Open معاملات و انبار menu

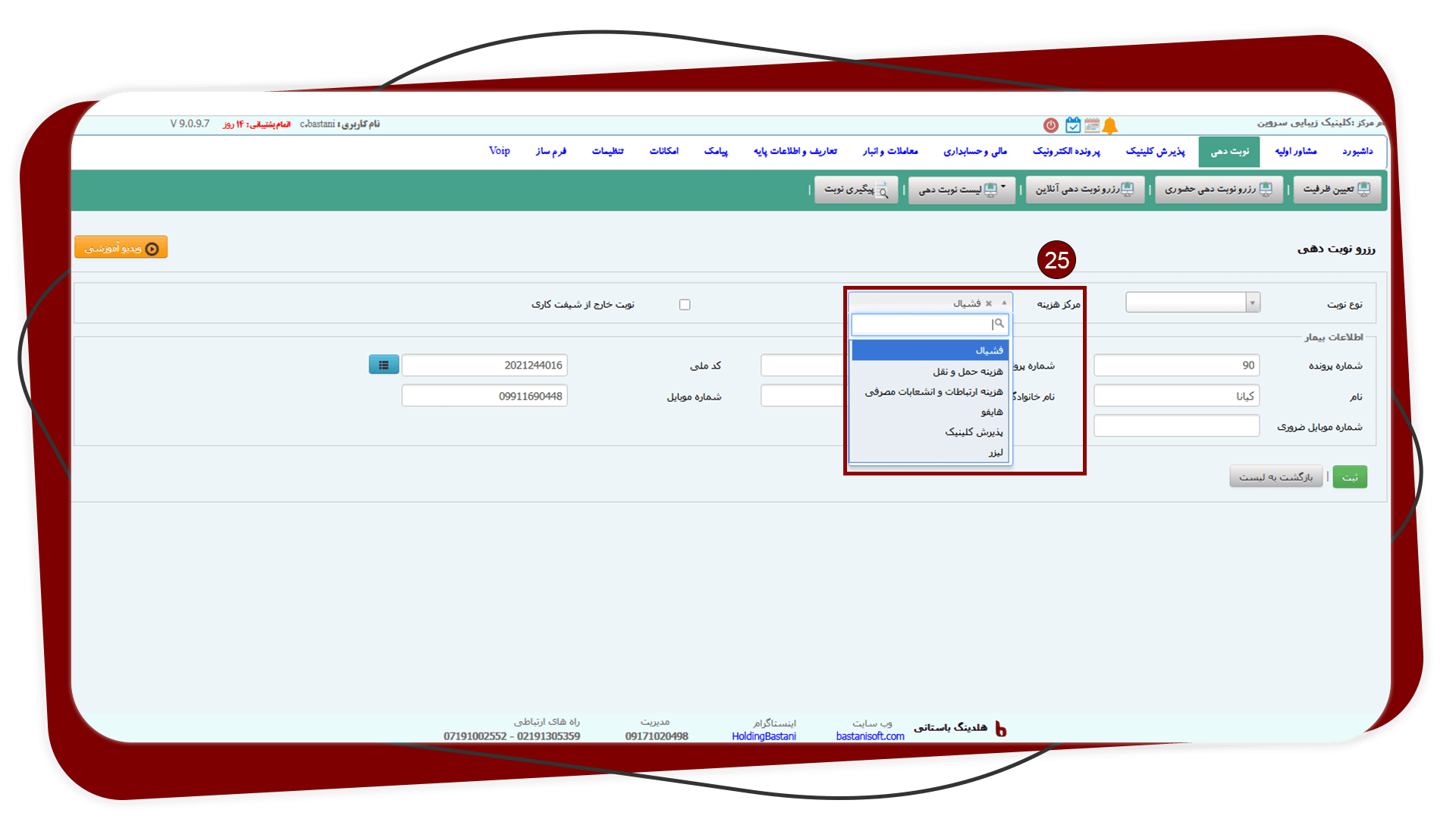click(890, 152)
